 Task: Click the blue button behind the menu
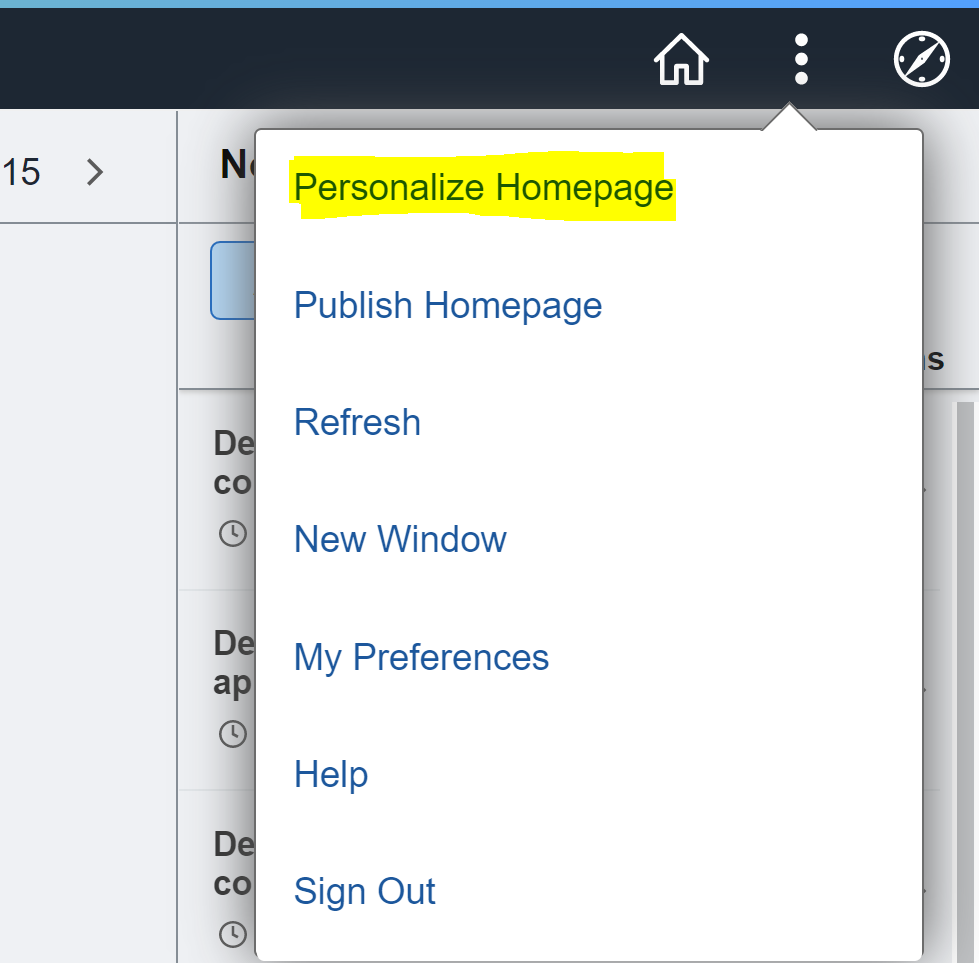(x=233, y=280)
